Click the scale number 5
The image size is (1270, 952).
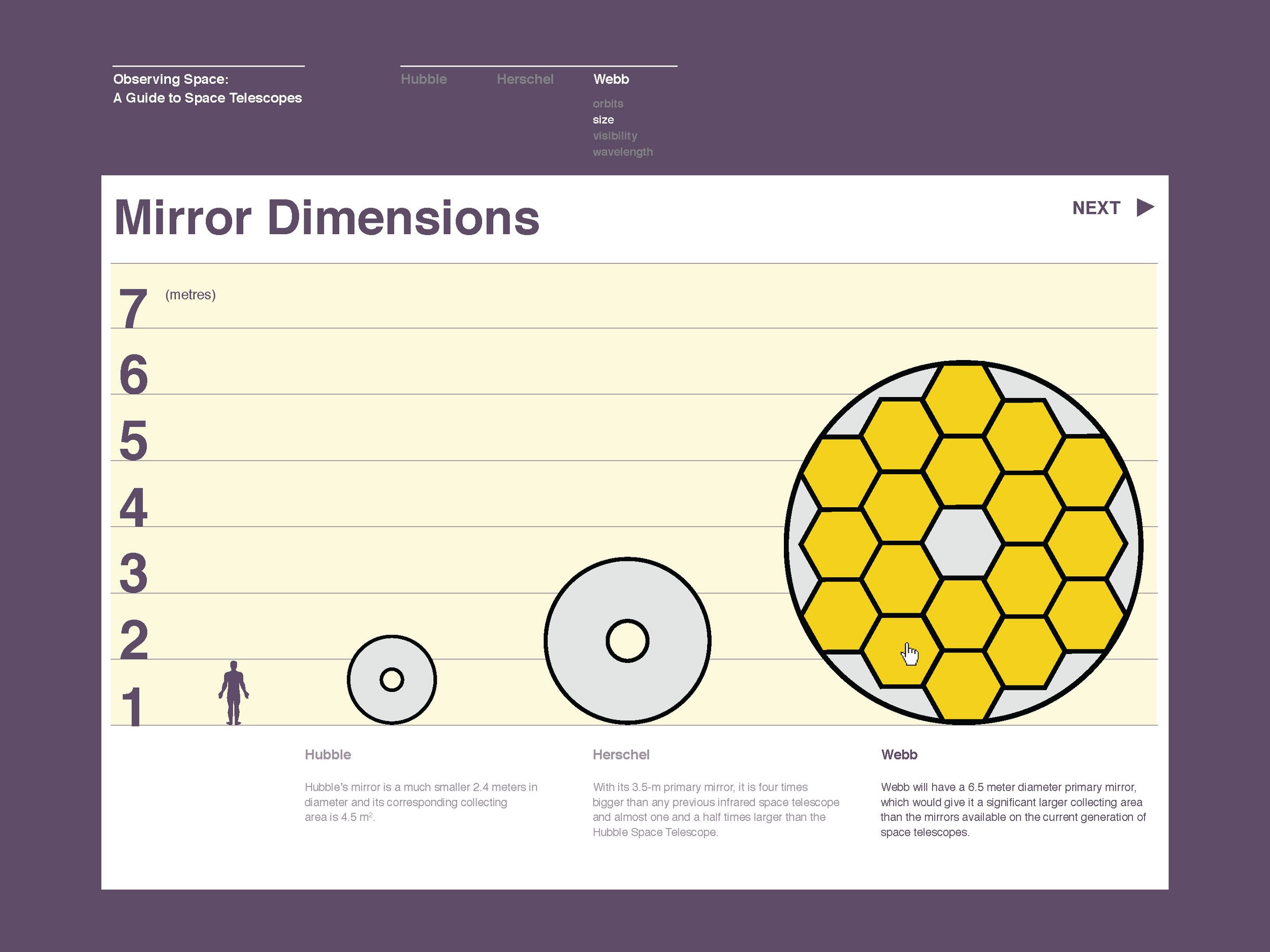(133, 441)
